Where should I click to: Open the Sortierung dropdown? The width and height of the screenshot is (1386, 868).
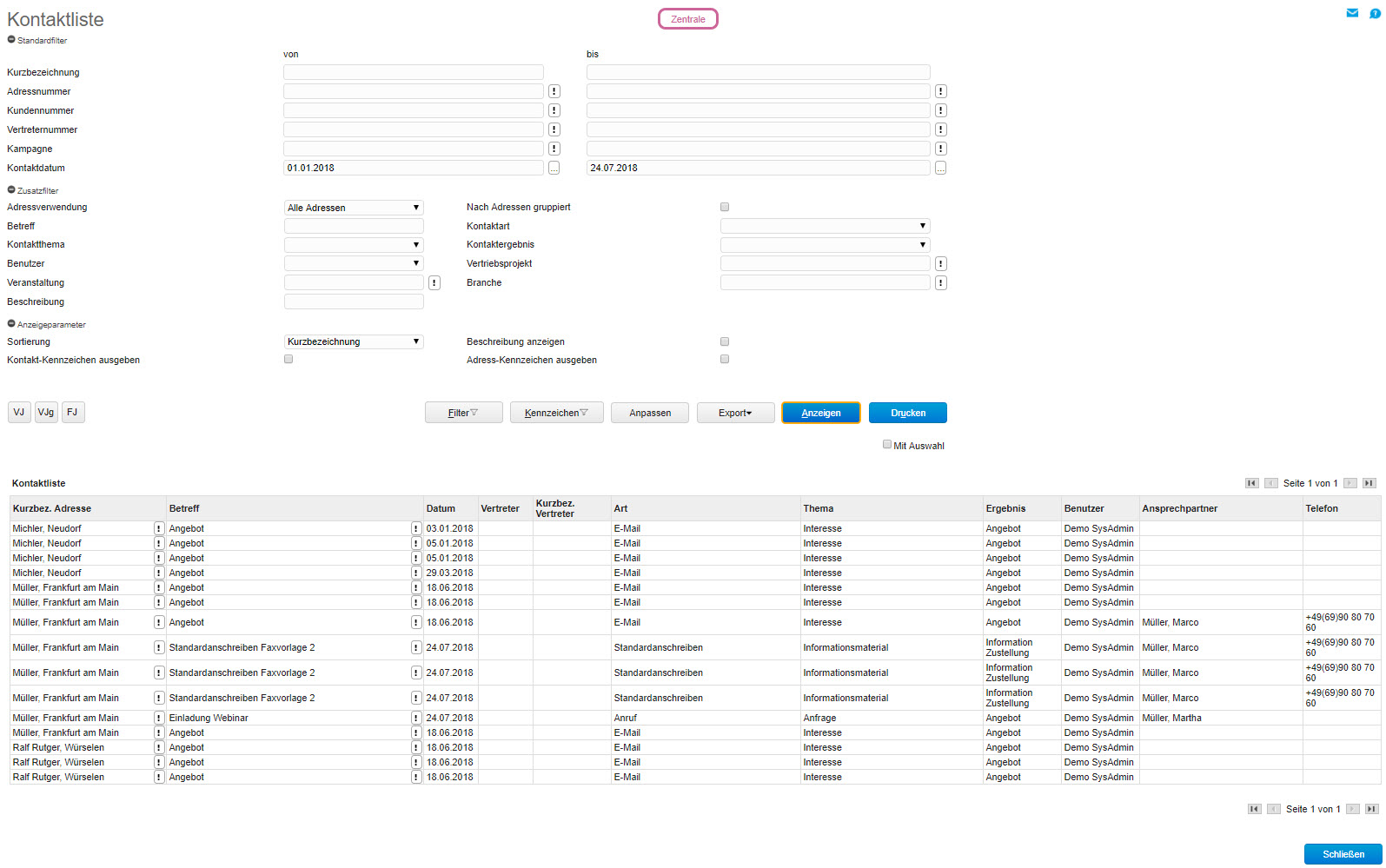pyautogui.click(x=354, y=341)
